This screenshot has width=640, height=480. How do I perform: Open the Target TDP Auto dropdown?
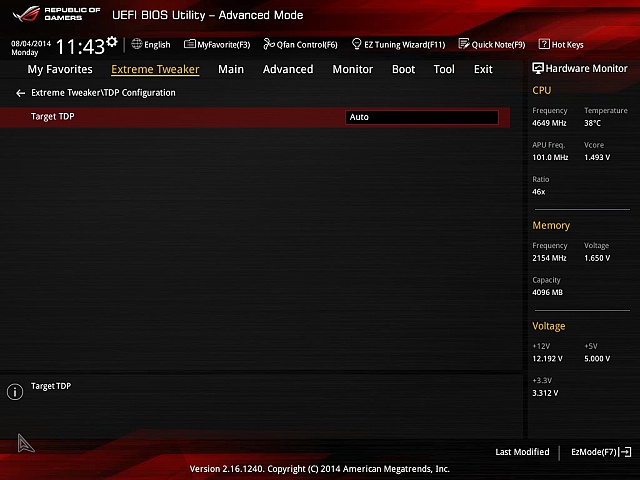click(x=422, y=117)
